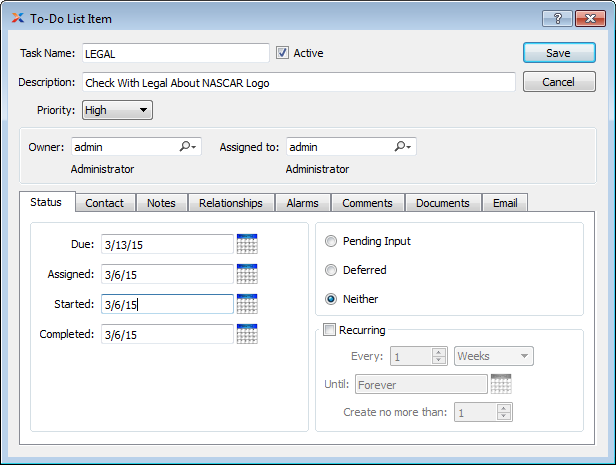The height and width of the screenshot is (465, 616).
Task: Click the xTuple logo in title bar
Action: pyautogui.click(x=18, y=18)
